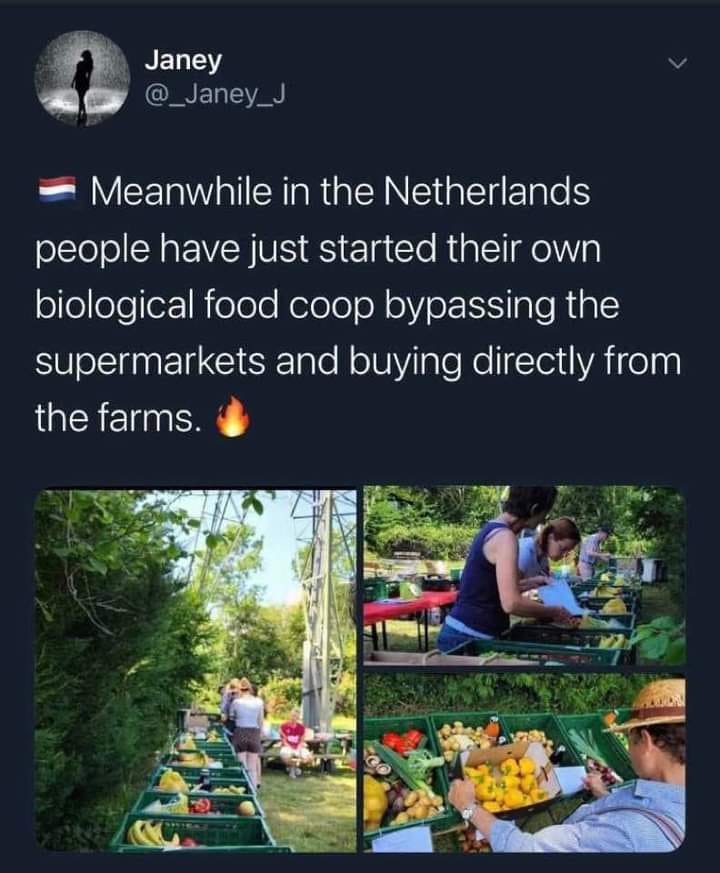Open the tall left photo of crate row
The image size is (720, 873).
(196, 668)
